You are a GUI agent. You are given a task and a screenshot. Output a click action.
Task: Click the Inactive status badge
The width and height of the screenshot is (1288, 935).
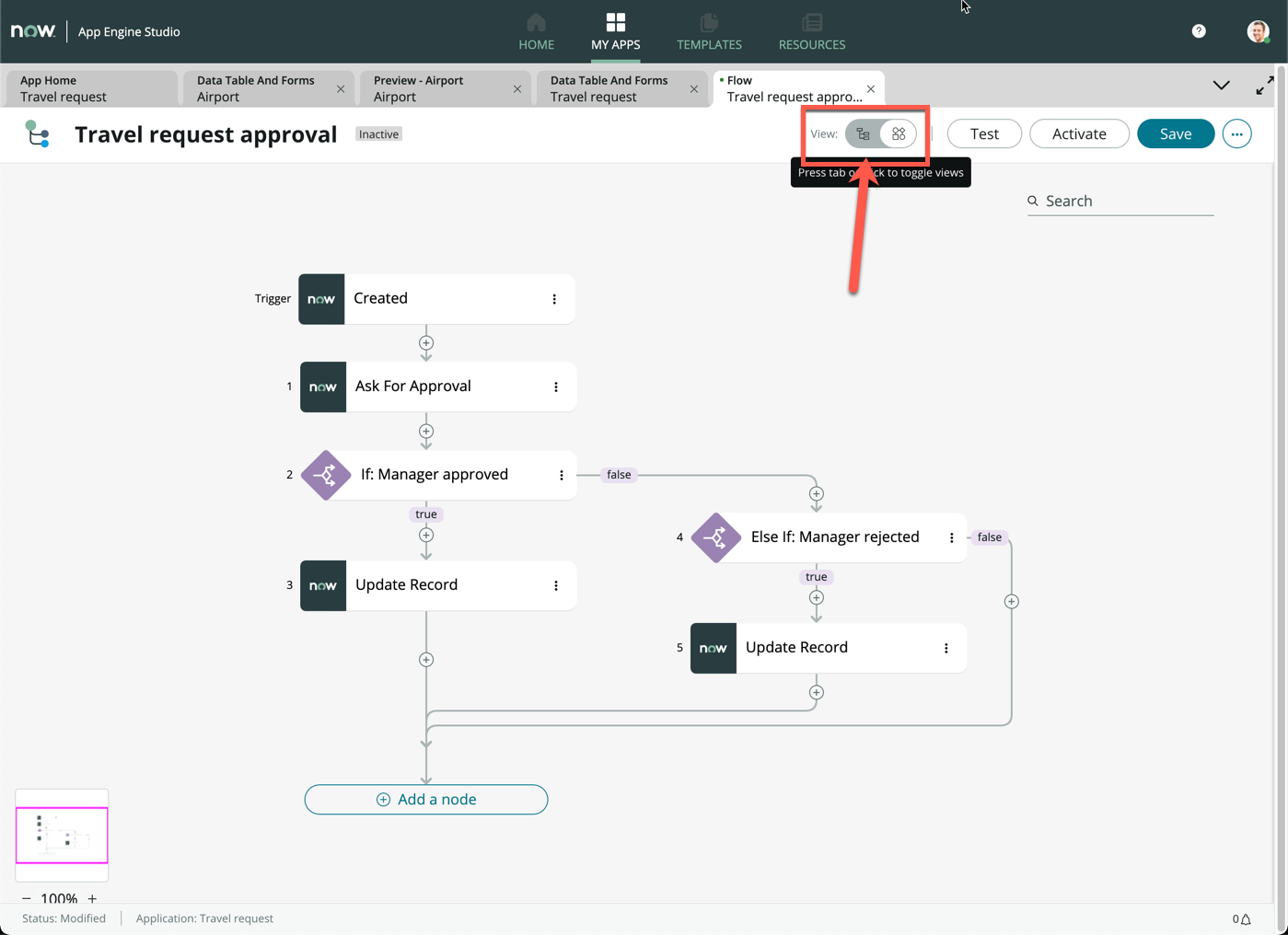point(378,134)
